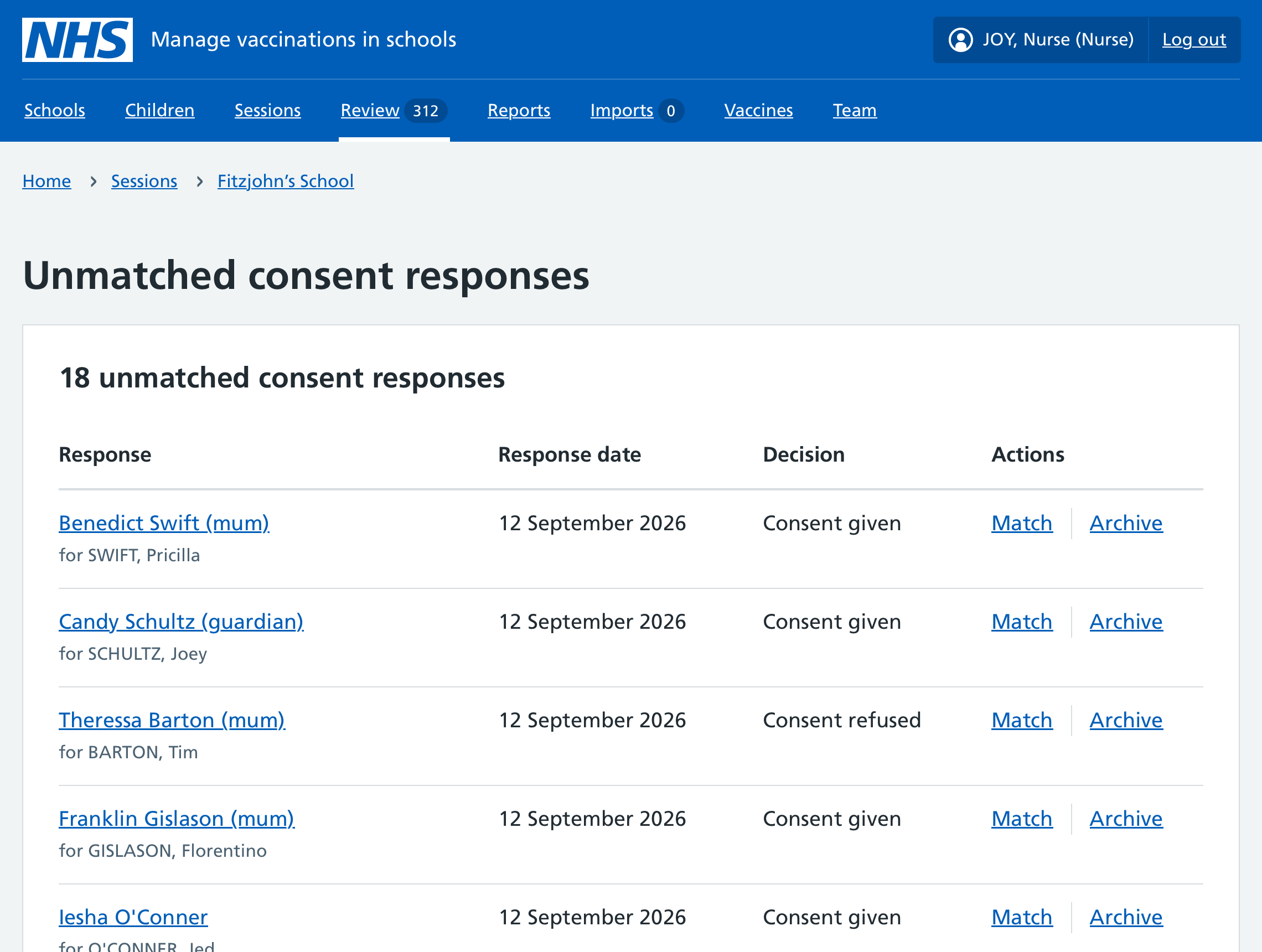
Task: Click 'for BARTON, Tim' text
Action: click(128, 752)
